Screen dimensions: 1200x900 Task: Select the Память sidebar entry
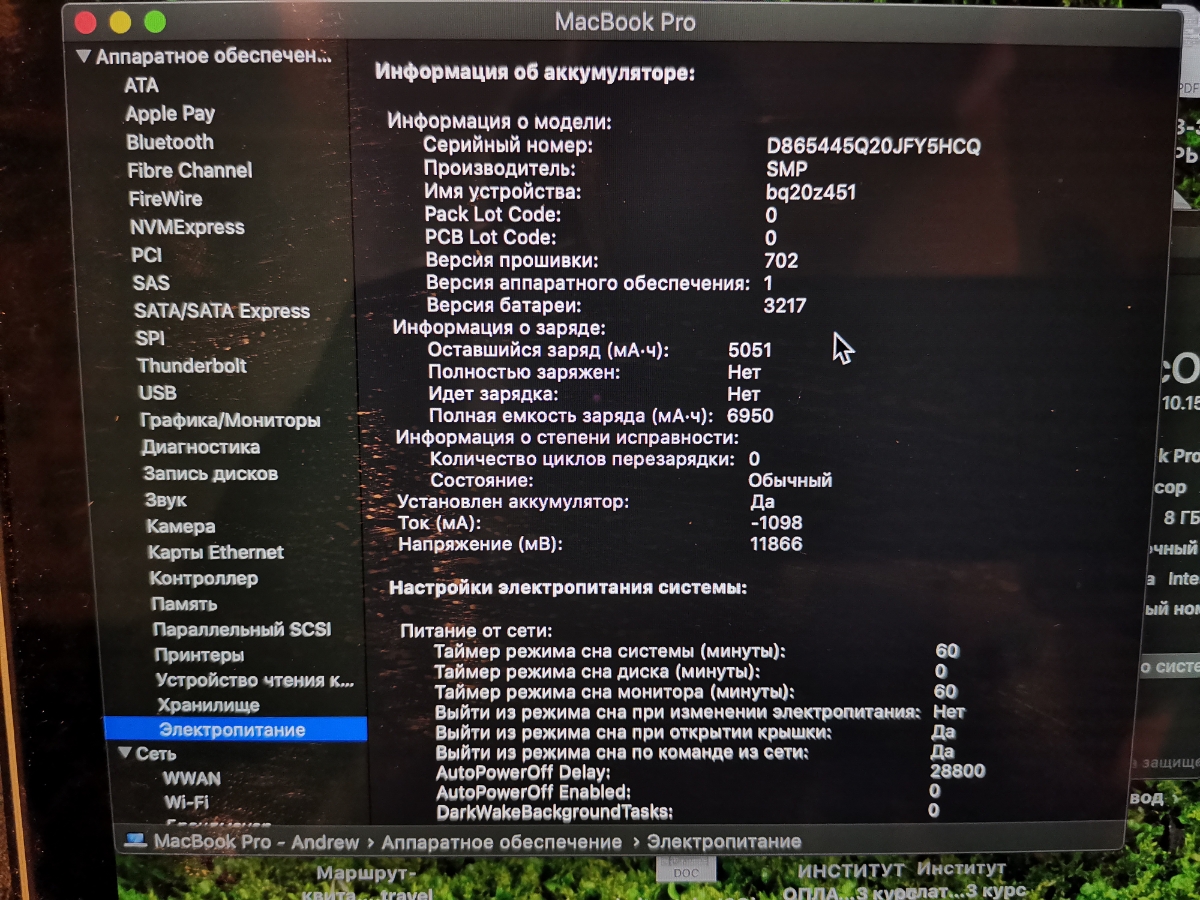(x=184, y=604)
